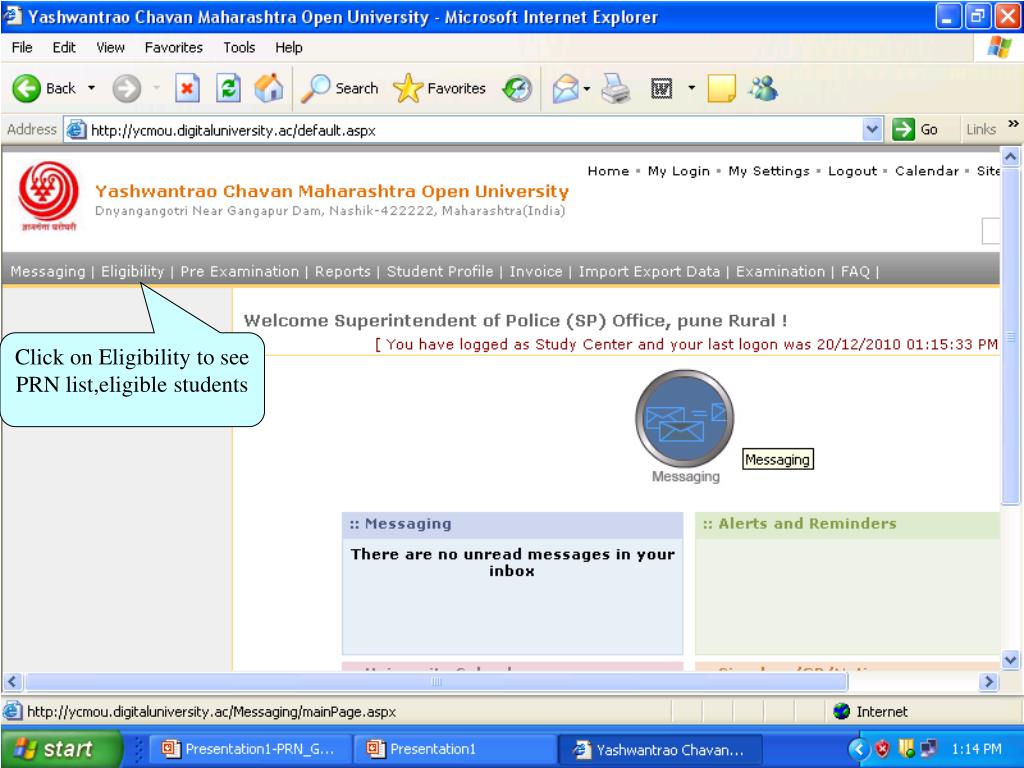The image size is (1024, 768).
Task: Expand hidden tray icons chevron
Action: coord(859,749)
